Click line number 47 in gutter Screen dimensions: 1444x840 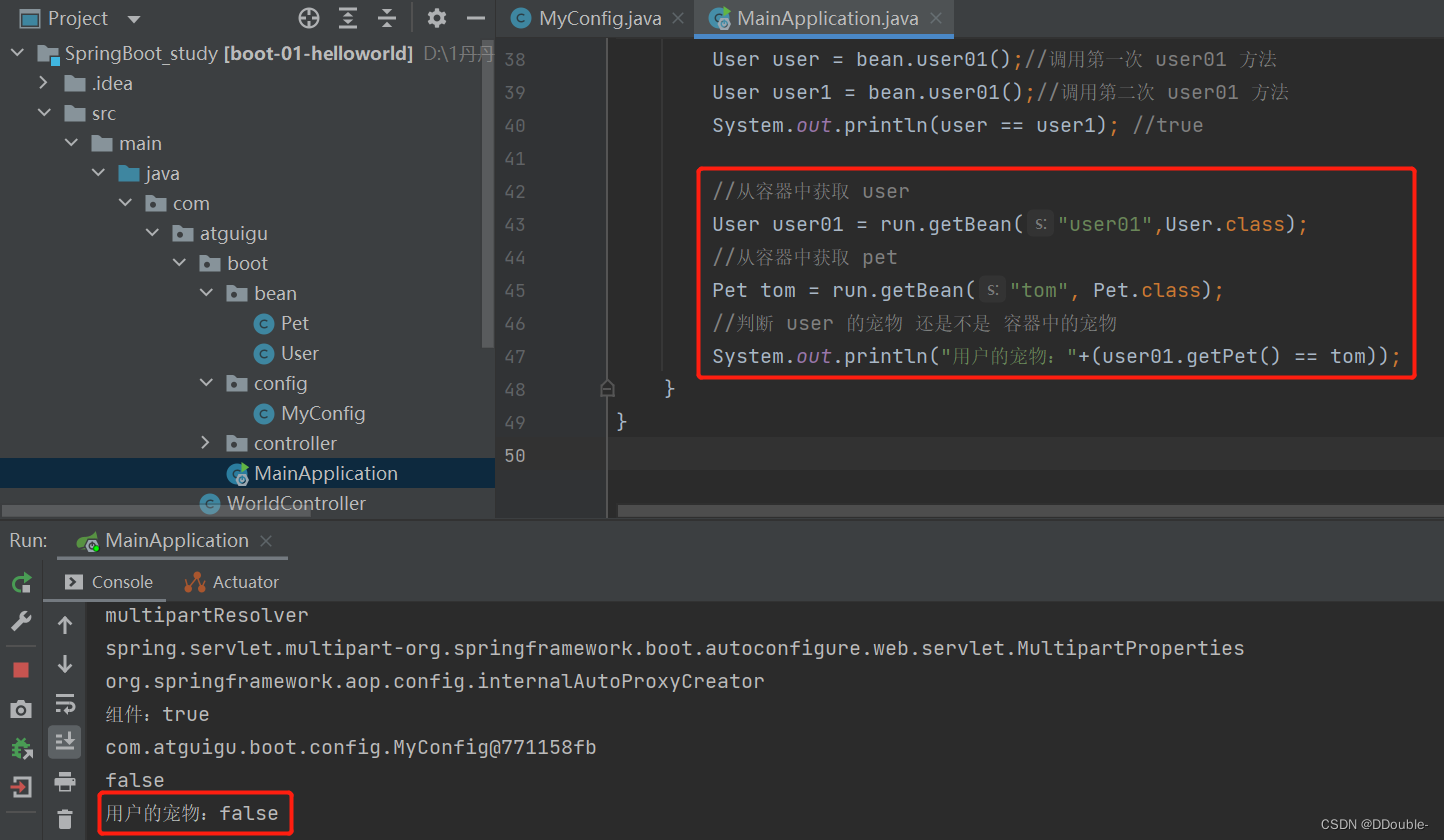515,356
